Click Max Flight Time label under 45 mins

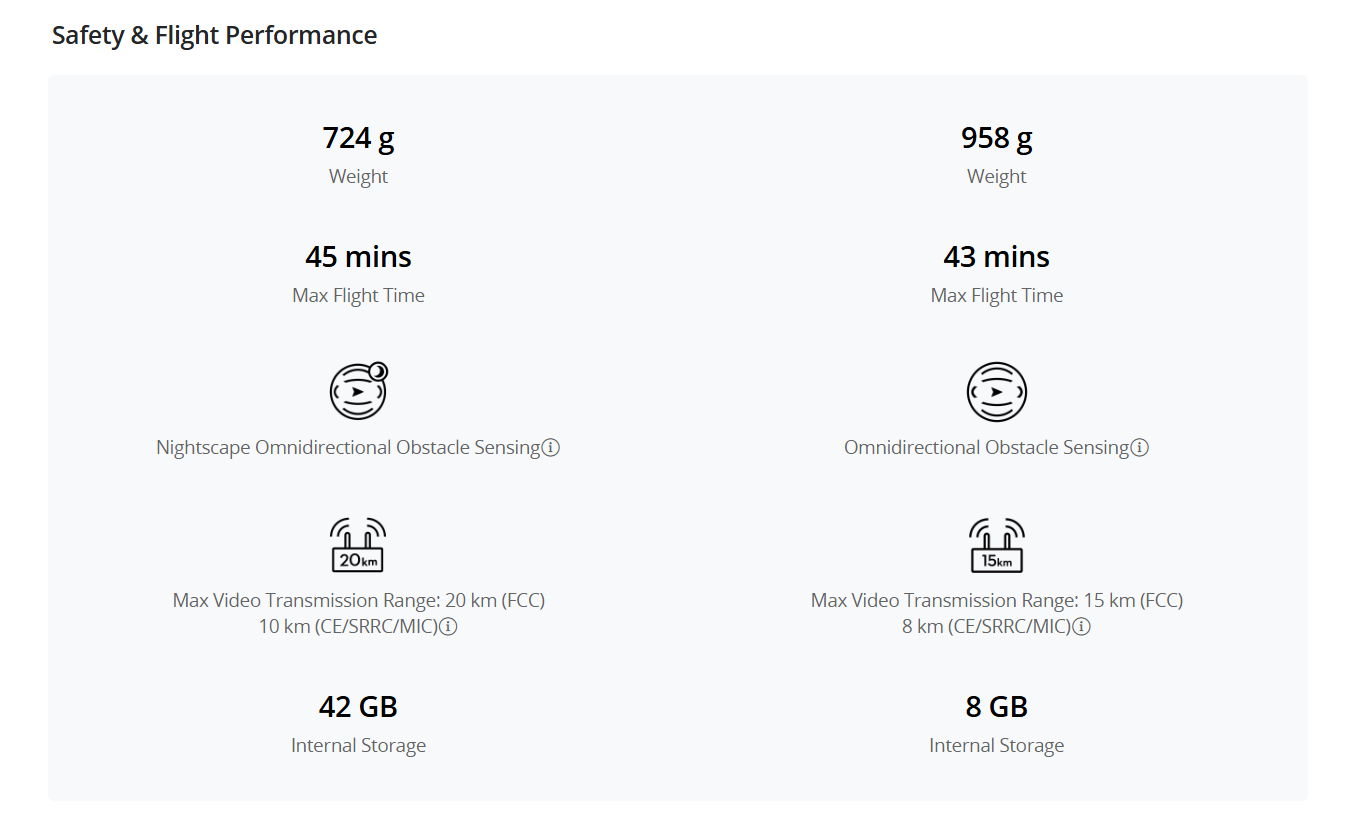tap(358, 295)
